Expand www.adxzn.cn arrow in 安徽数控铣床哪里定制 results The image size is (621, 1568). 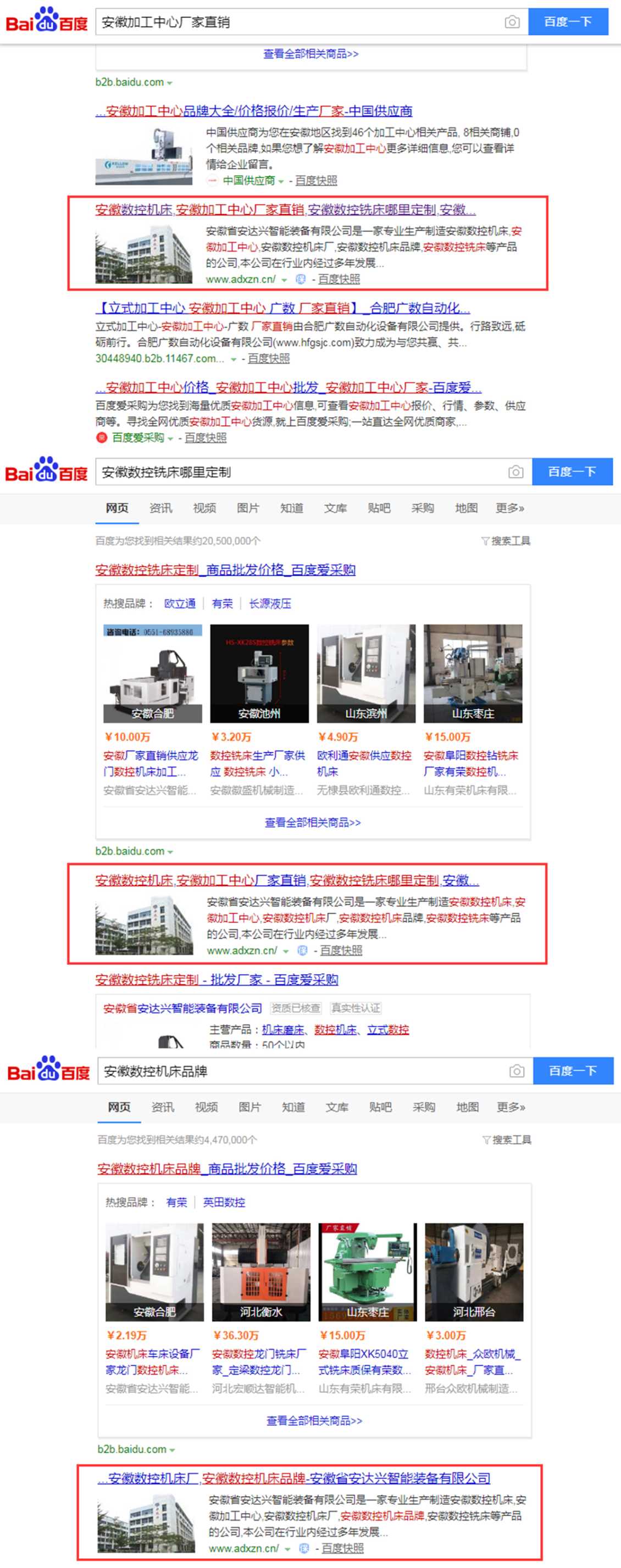[x=286, y=951]
